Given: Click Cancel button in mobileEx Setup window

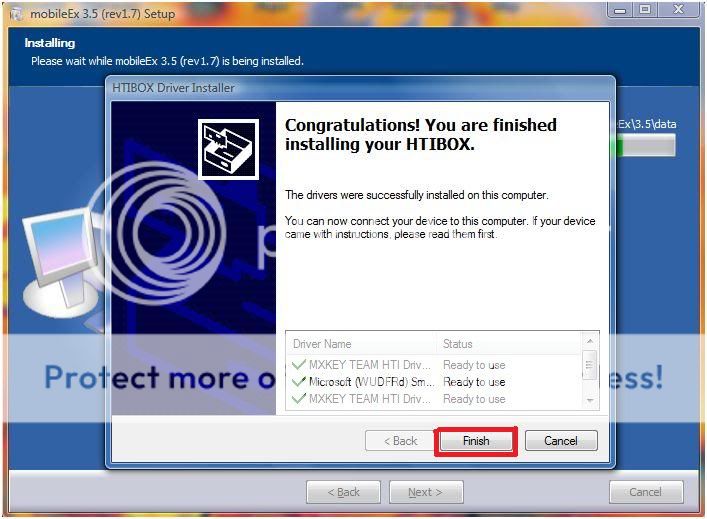Looking at the screenshot, I should (646, 492).
